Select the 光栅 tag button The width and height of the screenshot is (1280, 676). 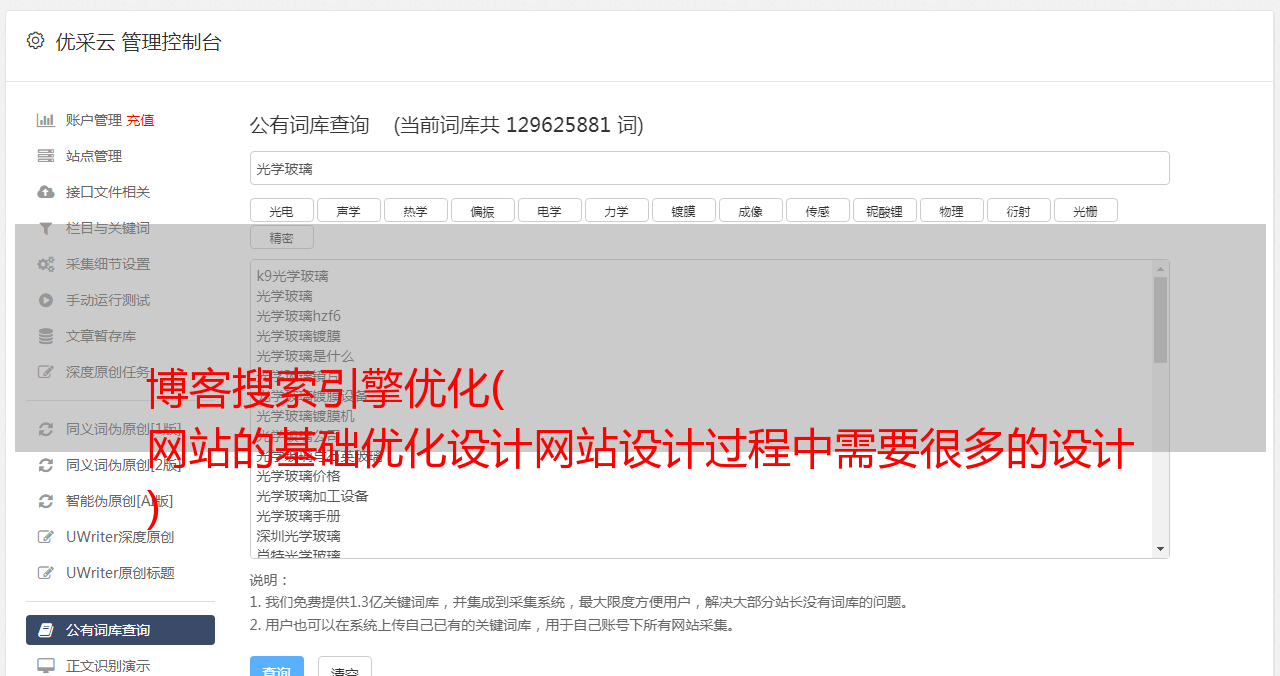coord(1086,210)
